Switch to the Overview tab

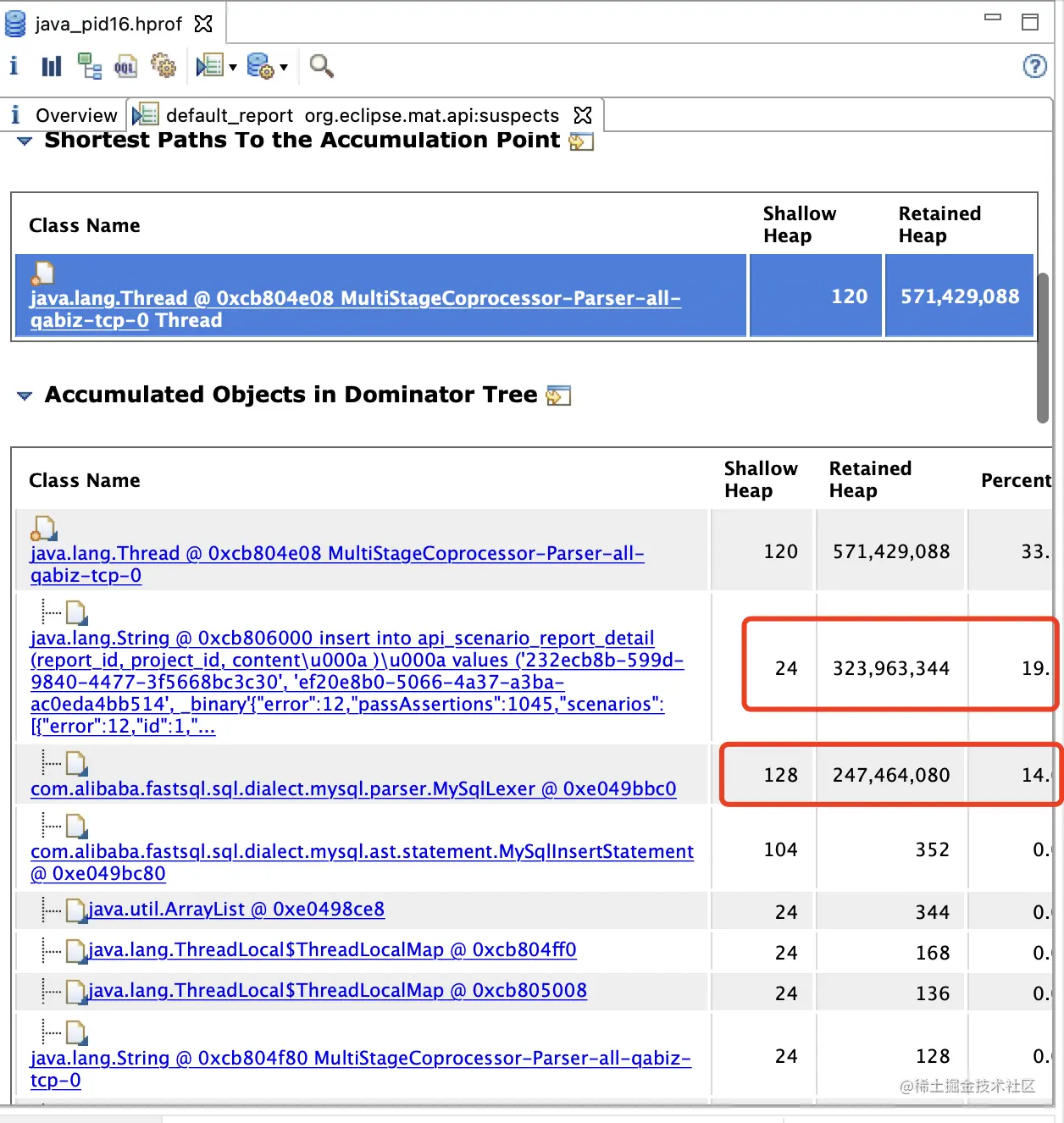tap(64, 115)
